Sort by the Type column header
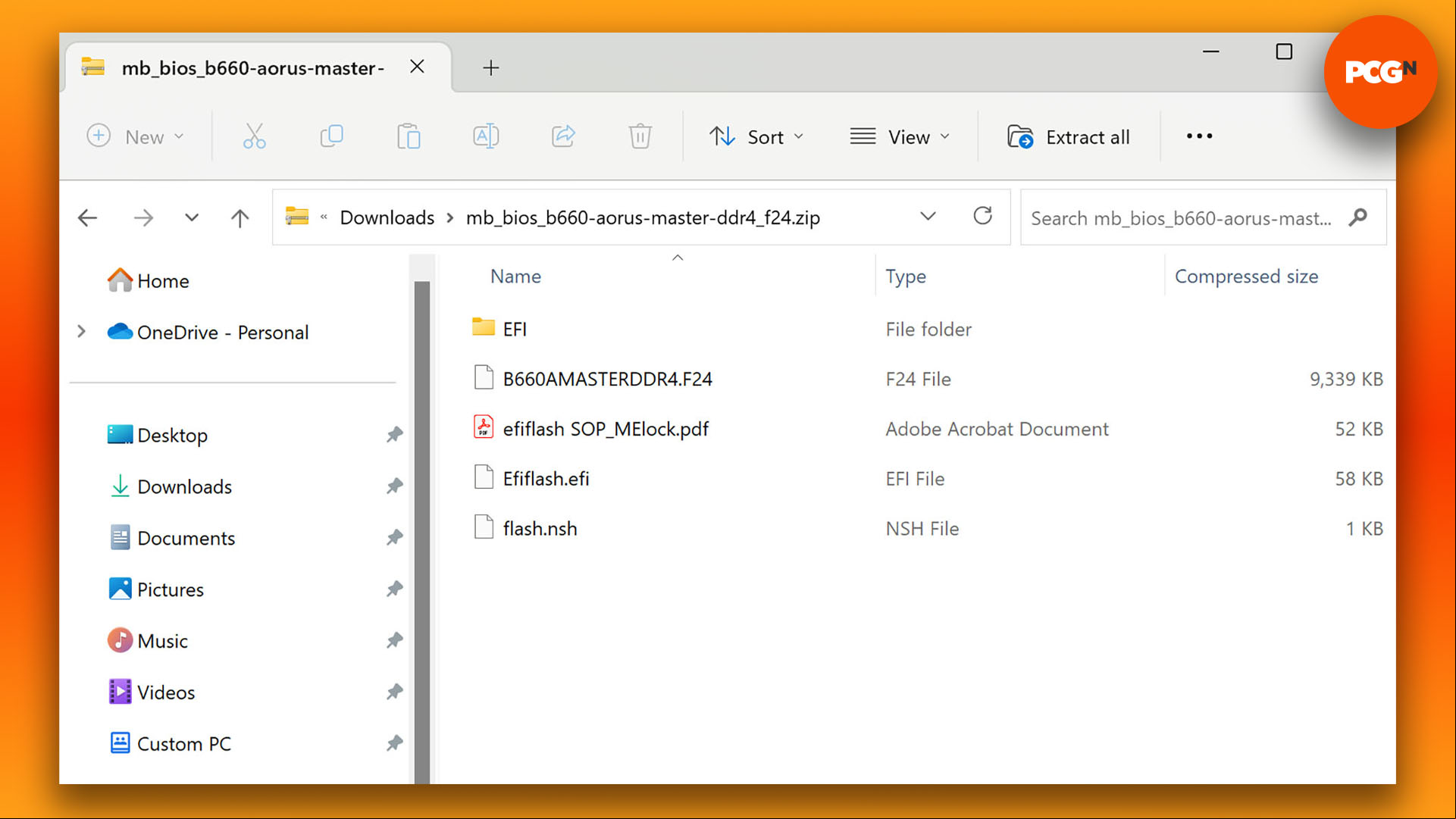Viewport: 1456px width, 819px height. point(906,277)
